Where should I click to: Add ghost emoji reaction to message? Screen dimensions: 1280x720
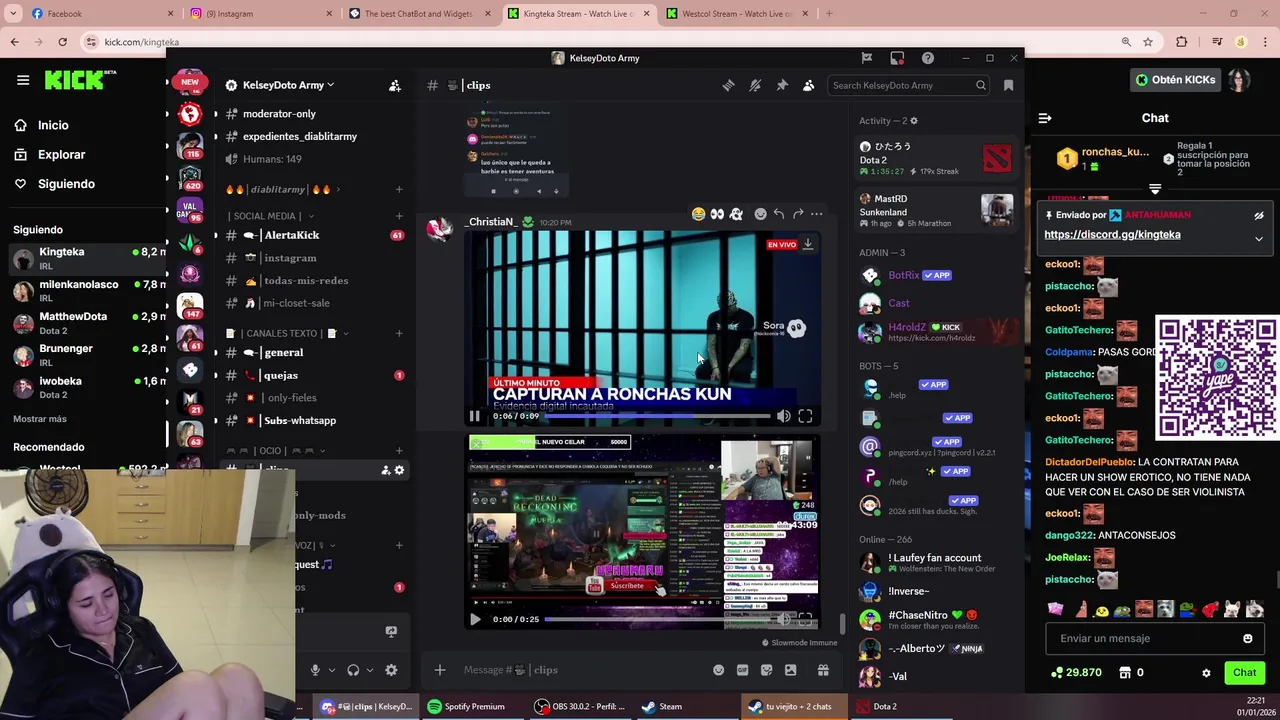[x=736, y=214]
